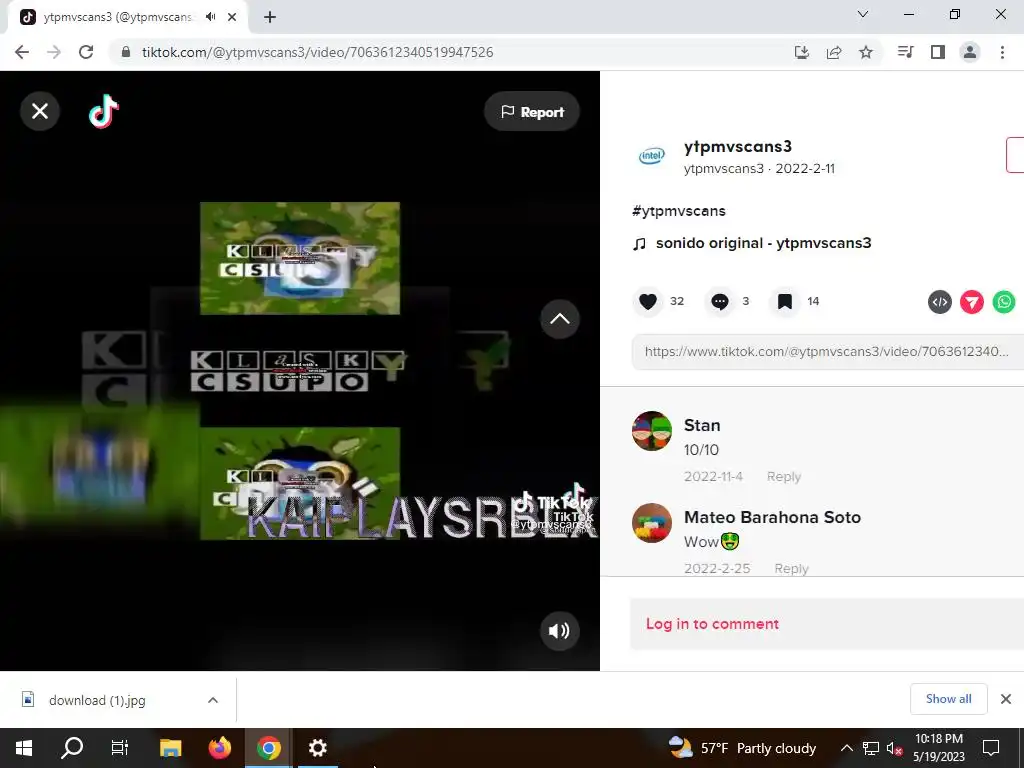The height and width of the screenshot is (768, 1024).
Task: Open Stan's profile picture
Action: pyautogui.click(x=652, y=431)
